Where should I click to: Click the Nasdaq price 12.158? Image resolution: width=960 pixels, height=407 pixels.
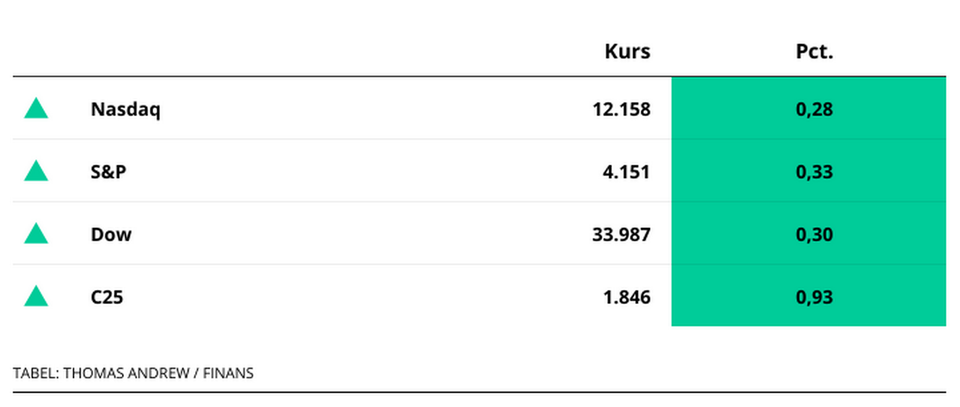point(621,109)
